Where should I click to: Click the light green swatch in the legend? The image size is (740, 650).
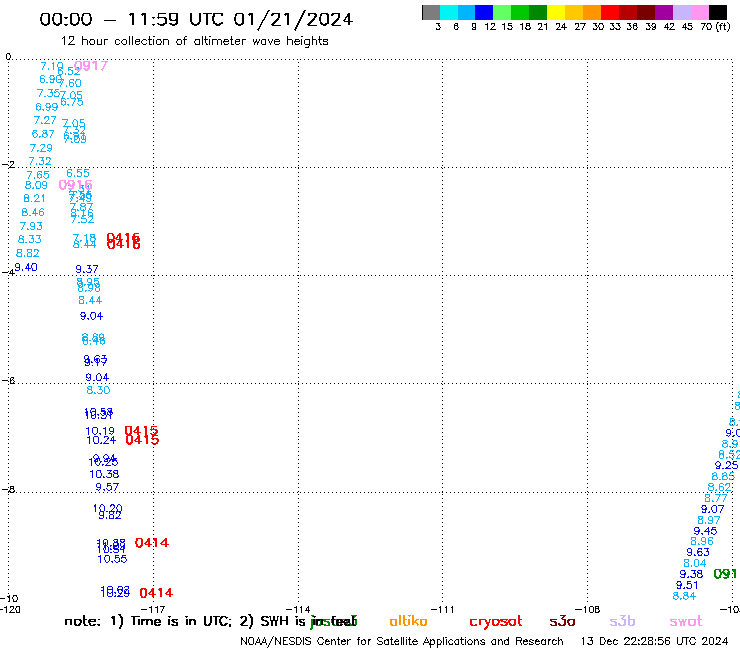(x=502, y=12)
